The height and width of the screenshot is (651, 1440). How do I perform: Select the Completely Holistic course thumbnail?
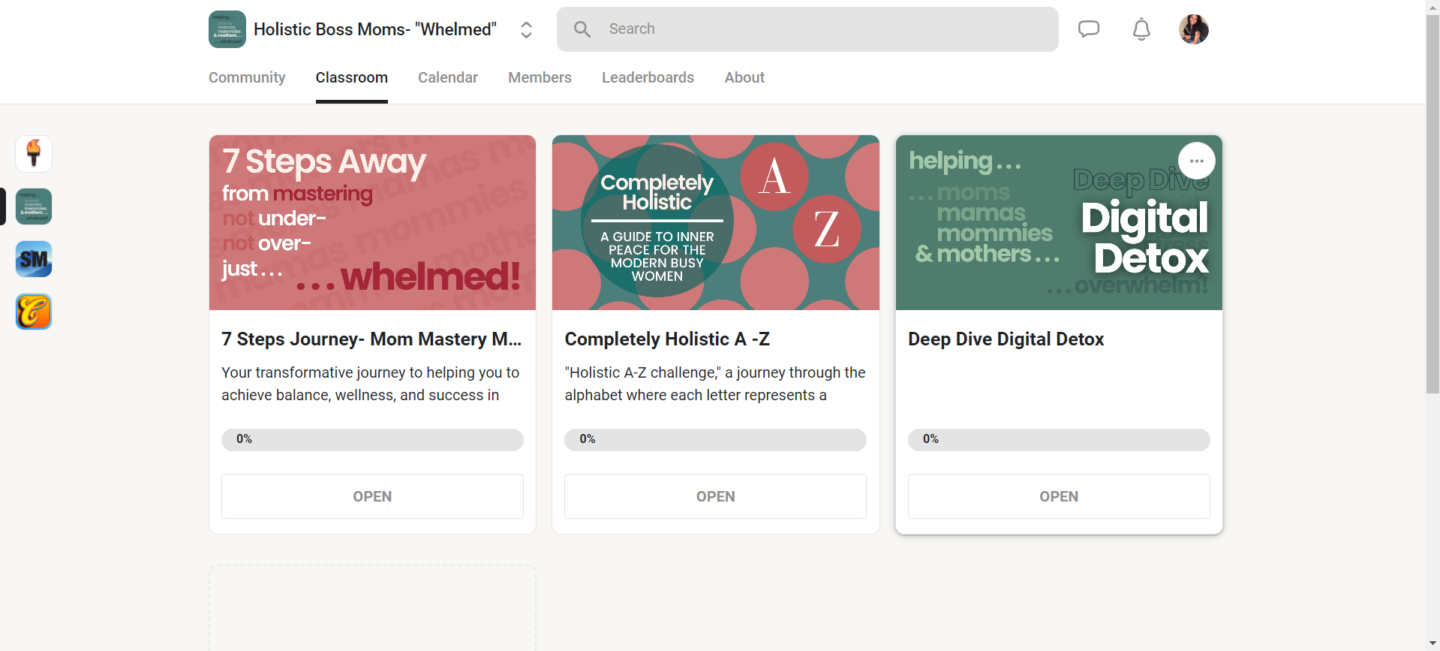(716, 223)
